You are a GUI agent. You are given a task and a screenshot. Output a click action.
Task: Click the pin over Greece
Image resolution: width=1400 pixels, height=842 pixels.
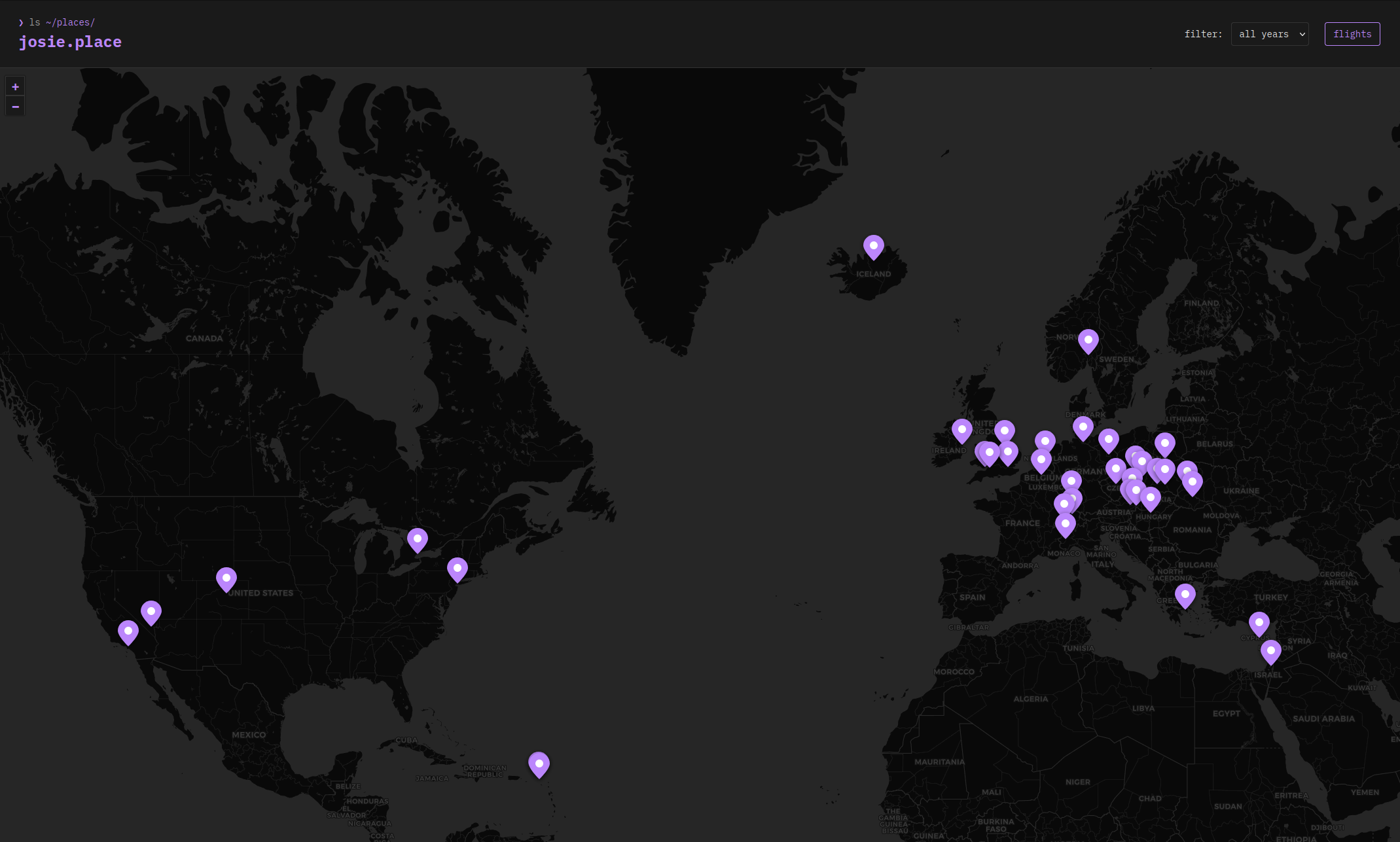tap(1185, 595)
